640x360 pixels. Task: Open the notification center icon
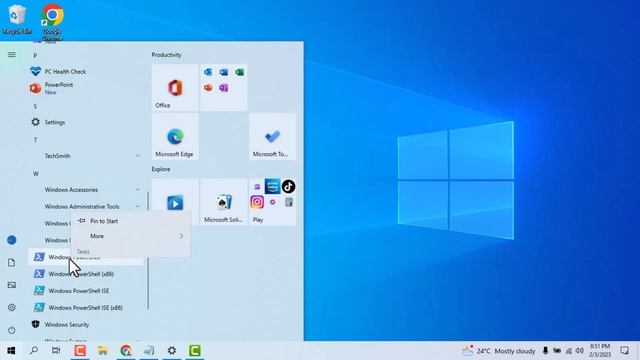point(624,351)
